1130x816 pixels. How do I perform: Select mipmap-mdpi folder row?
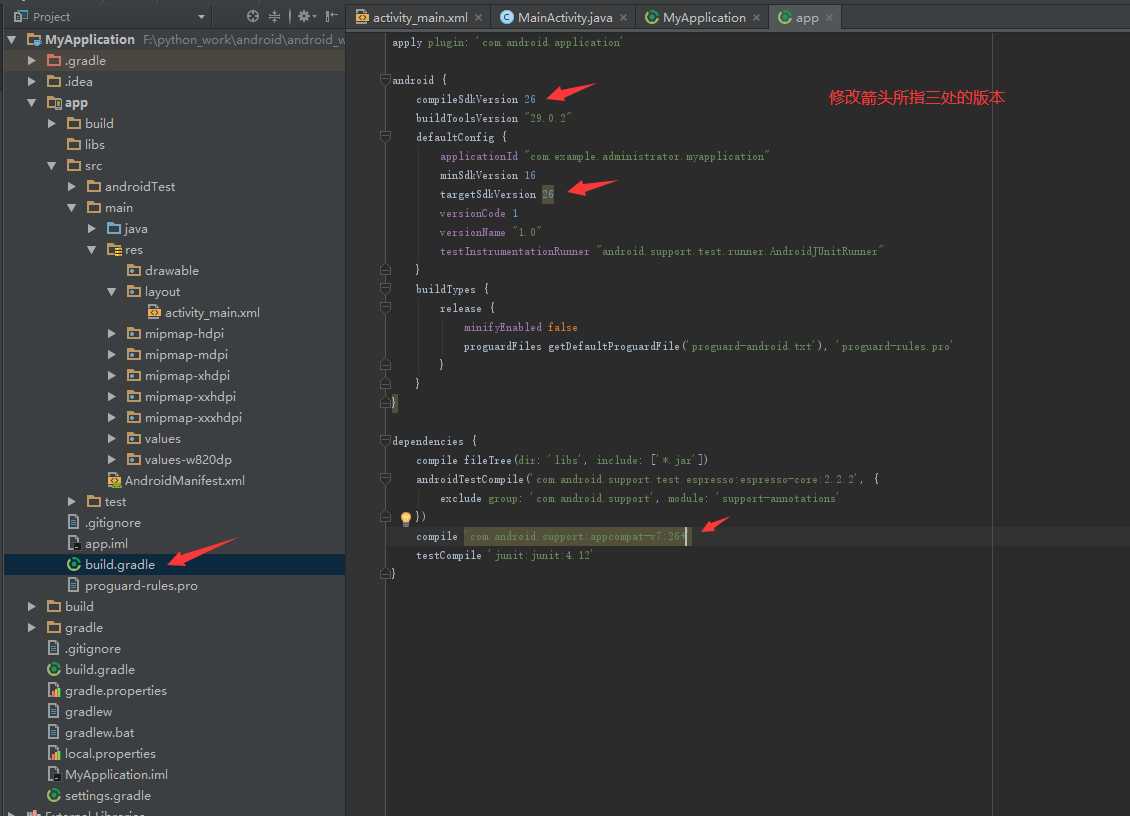[x=174, y=354]
